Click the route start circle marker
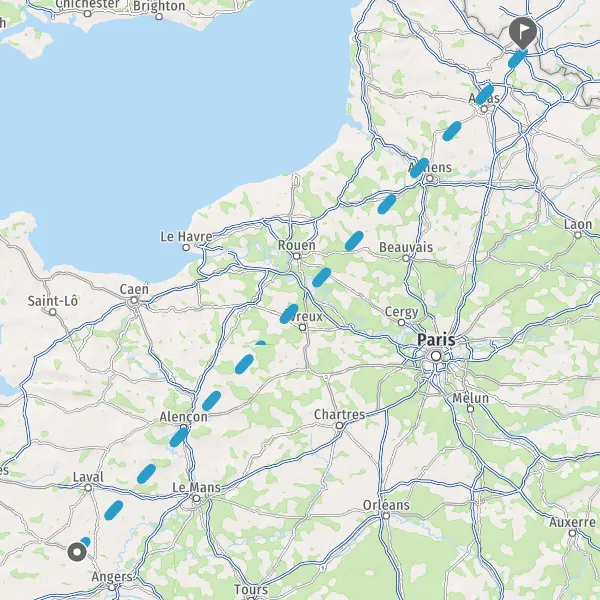 77,552
